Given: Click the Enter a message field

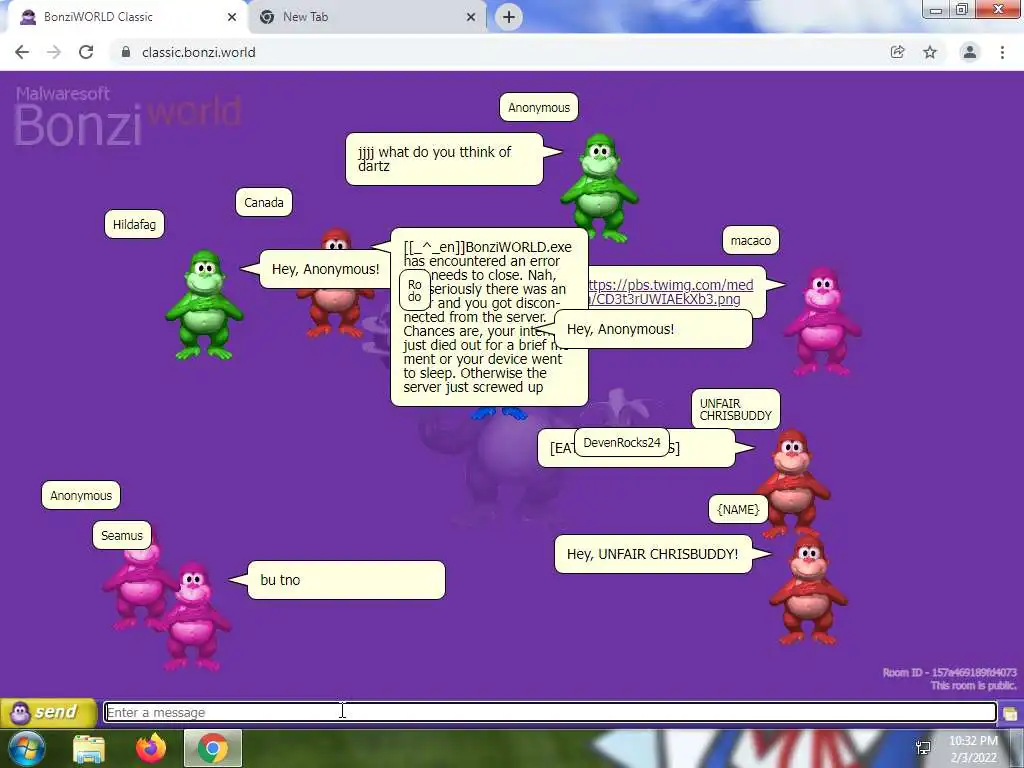Looking at the screenshot, I should point(550,712).
